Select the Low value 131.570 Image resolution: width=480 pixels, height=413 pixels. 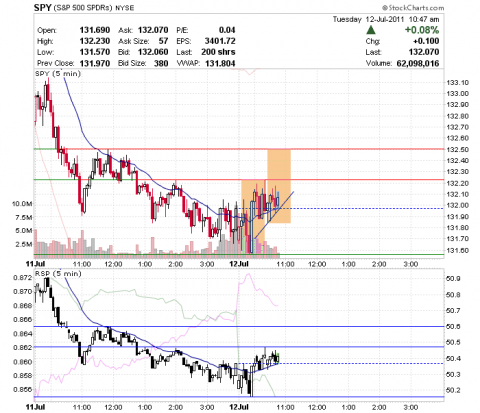click(95, 52)
